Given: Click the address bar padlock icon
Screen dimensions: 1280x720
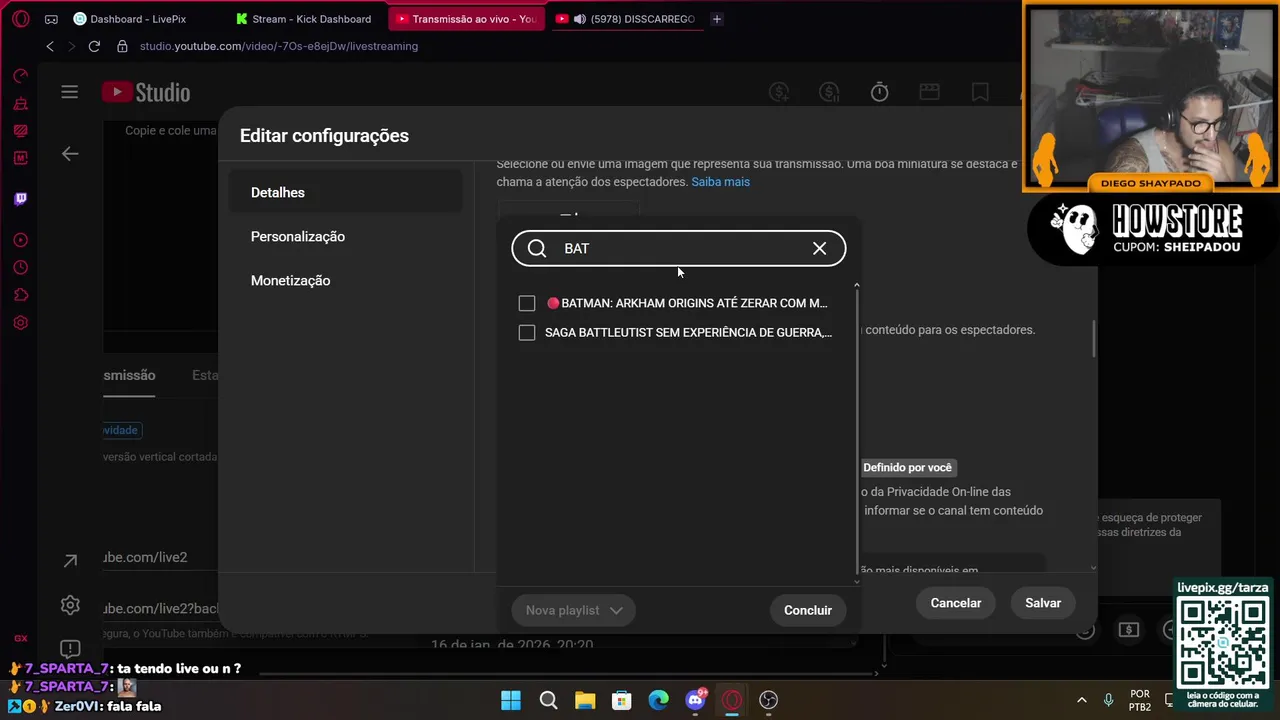Looking at the screenshot, I should point(122,46).
